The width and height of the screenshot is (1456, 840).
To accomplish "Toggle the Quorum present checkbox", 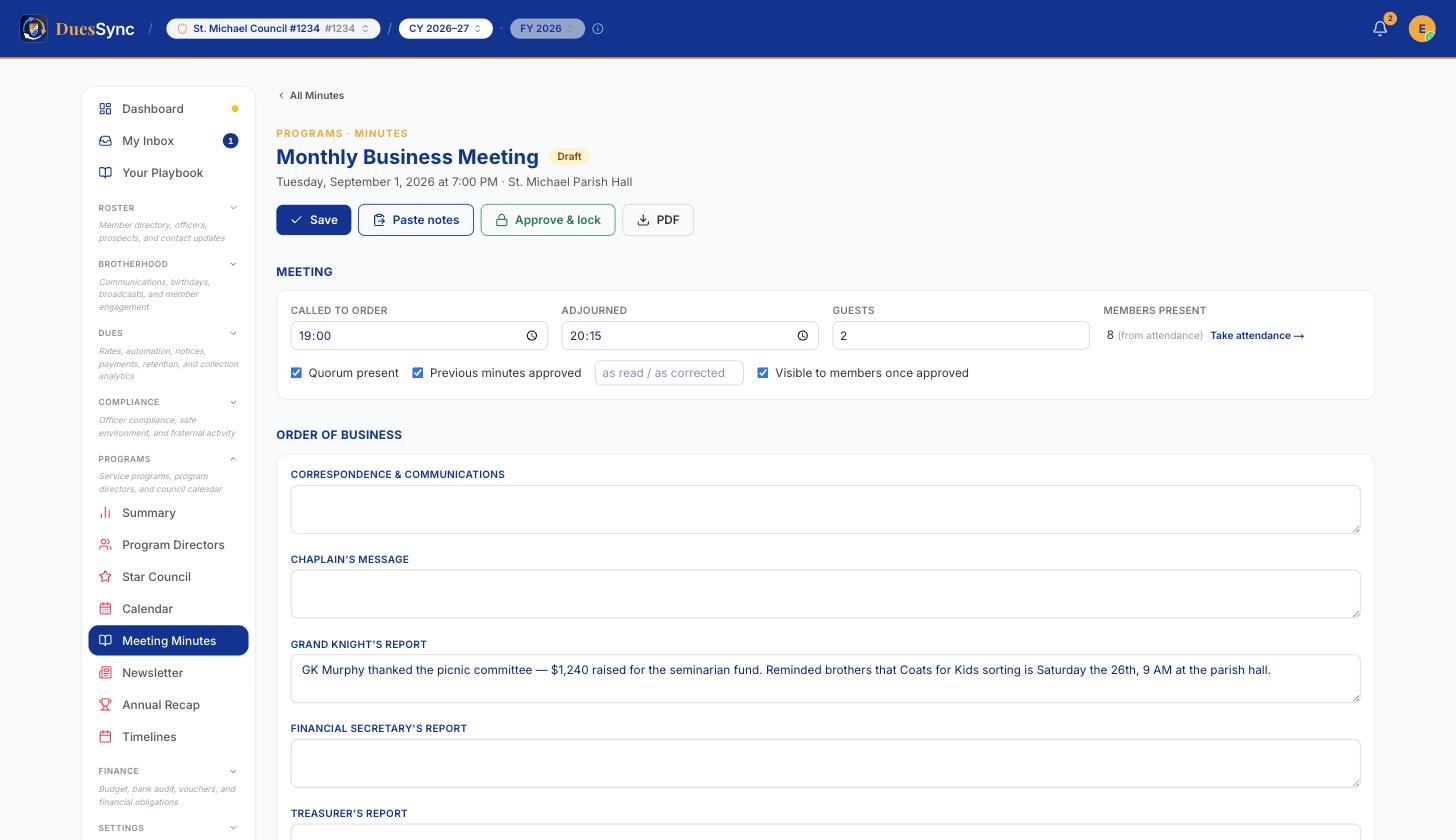I will pyautogui.click(x=296, y=373).
